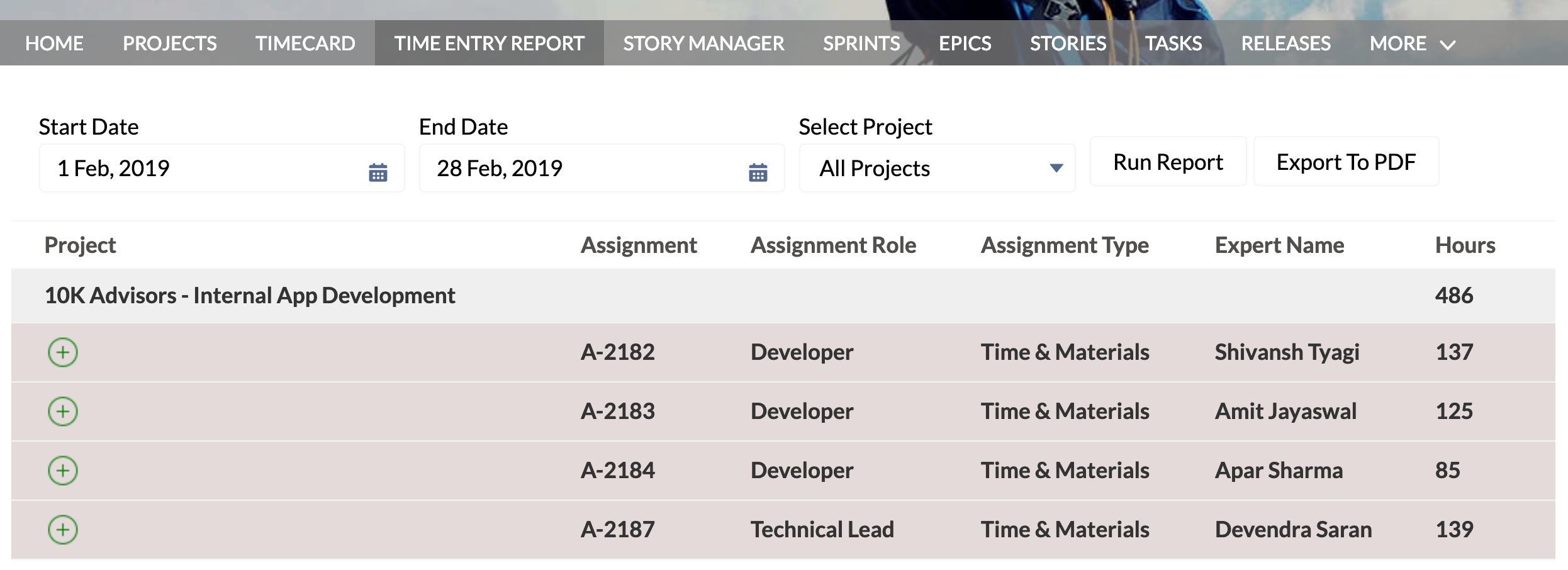The image size is (1568, 570).
Task: Open the Select Project dropdown
Action: [937, 168]
